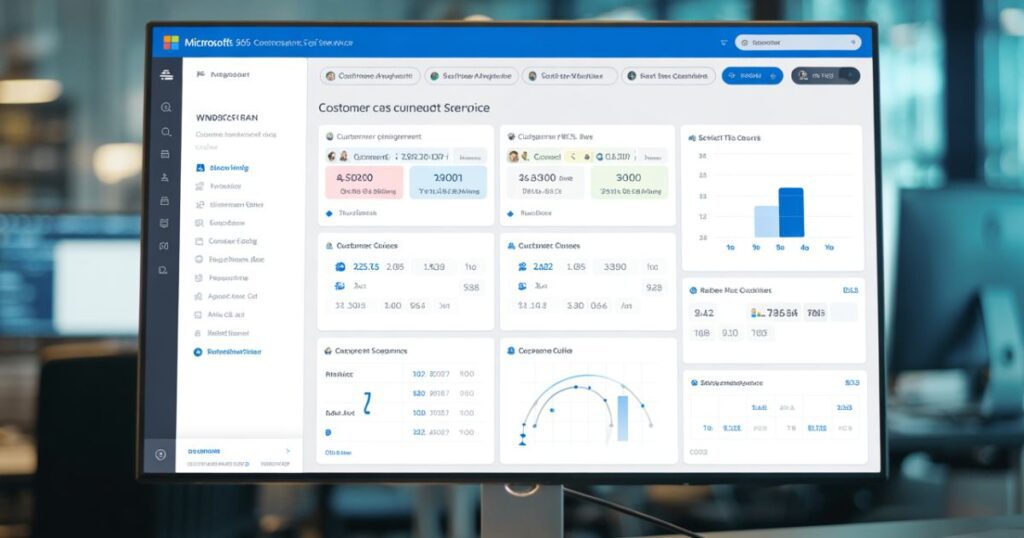Open the dropdown arrow on the blue pill button
The height and width of the screenshot is (538, 1024).
(773, 76)
